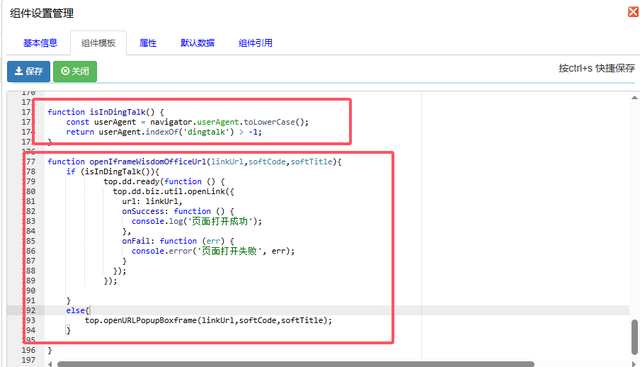Click the 'if (isInDingTalk()){' line
This screenshot has height=367, width=640.
pos(113,171)
